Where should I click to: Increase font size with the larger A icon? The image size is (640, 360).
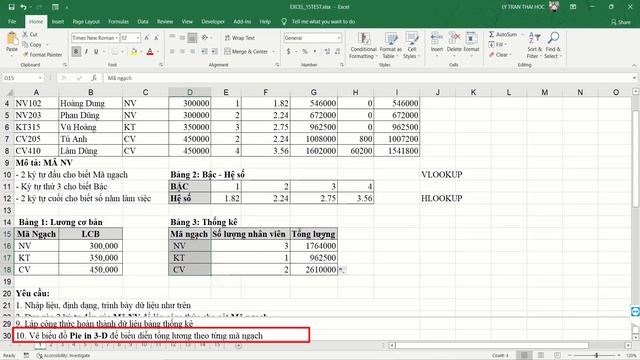pos(147,38)
